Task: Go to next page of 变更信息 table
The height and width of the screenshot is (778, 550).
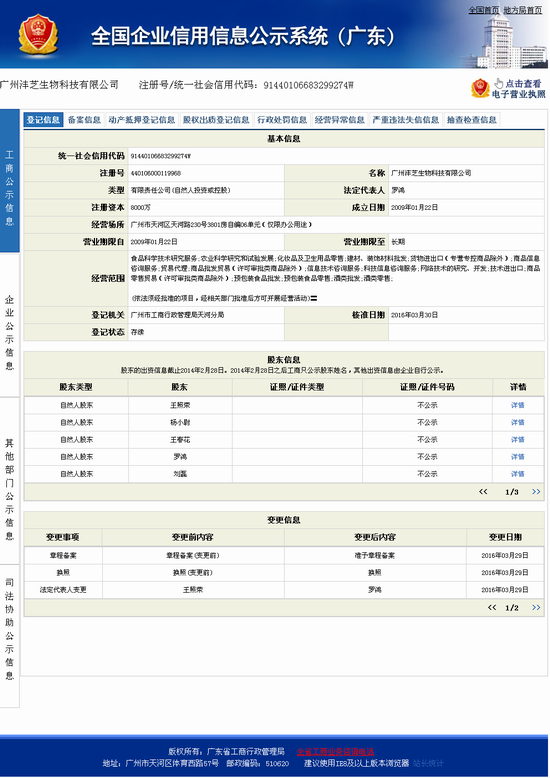Action: click(x=536, y=607)
